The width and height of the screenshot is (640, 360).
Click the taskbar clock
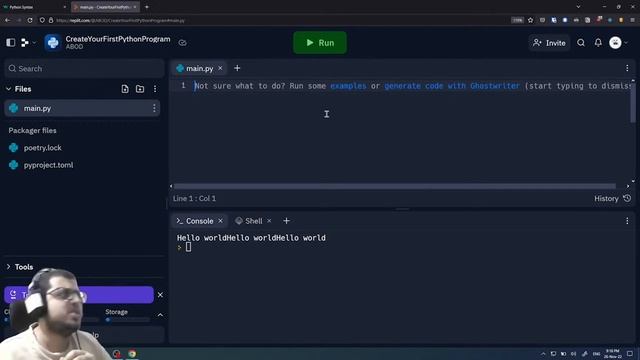coord(612,354)
